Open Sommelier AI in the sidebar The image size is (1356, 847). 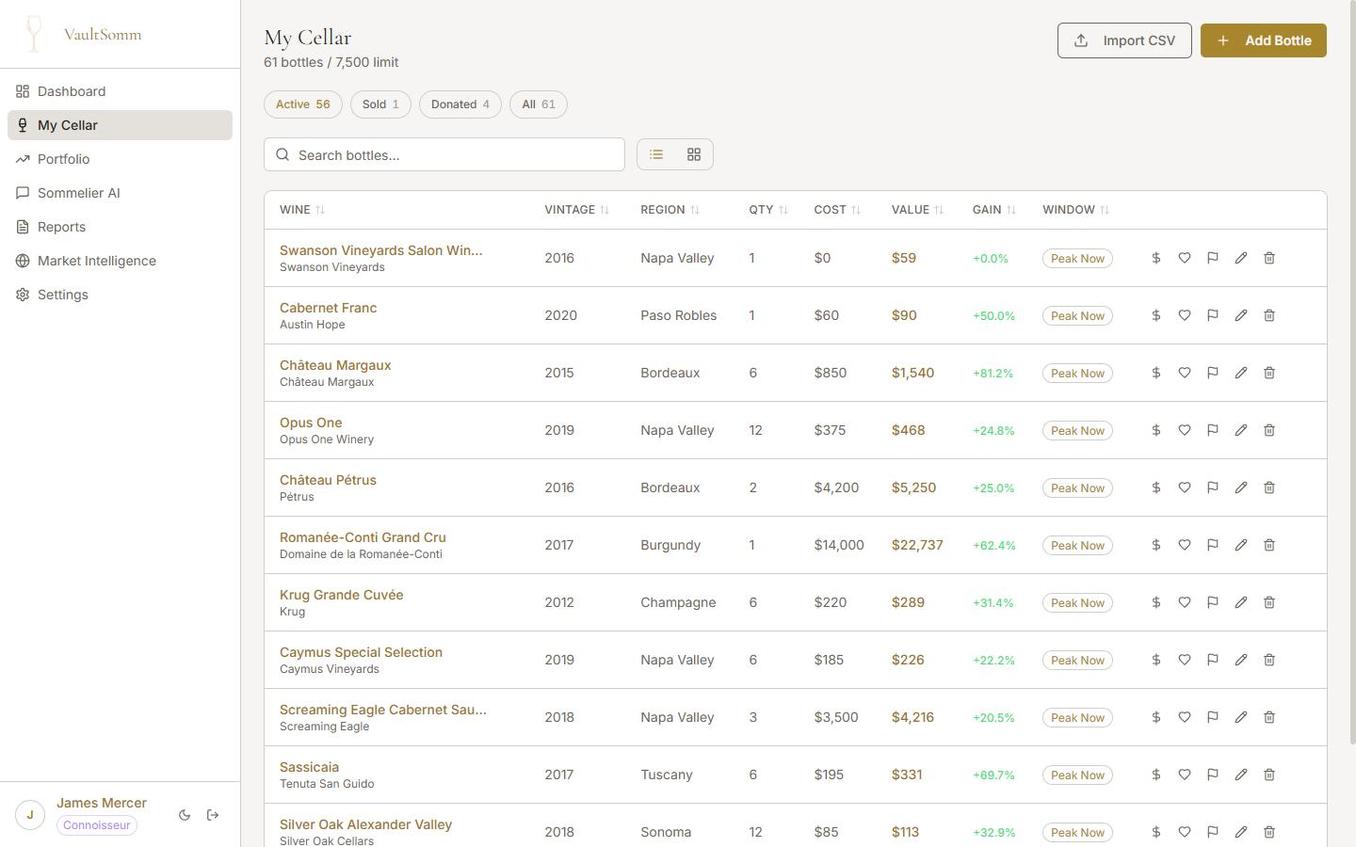point(120,194)
